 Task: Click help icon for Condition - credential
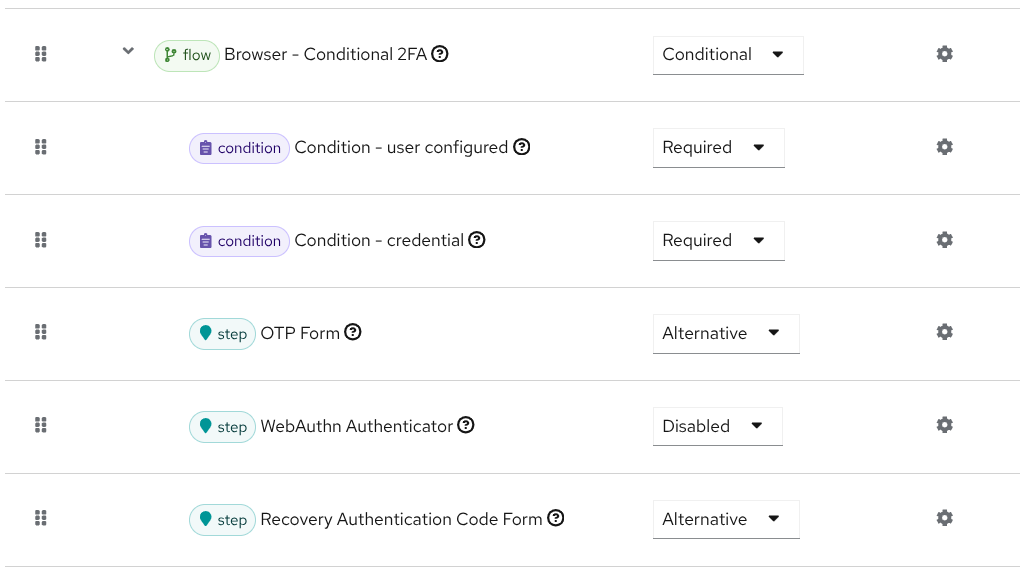coord(477,240)
